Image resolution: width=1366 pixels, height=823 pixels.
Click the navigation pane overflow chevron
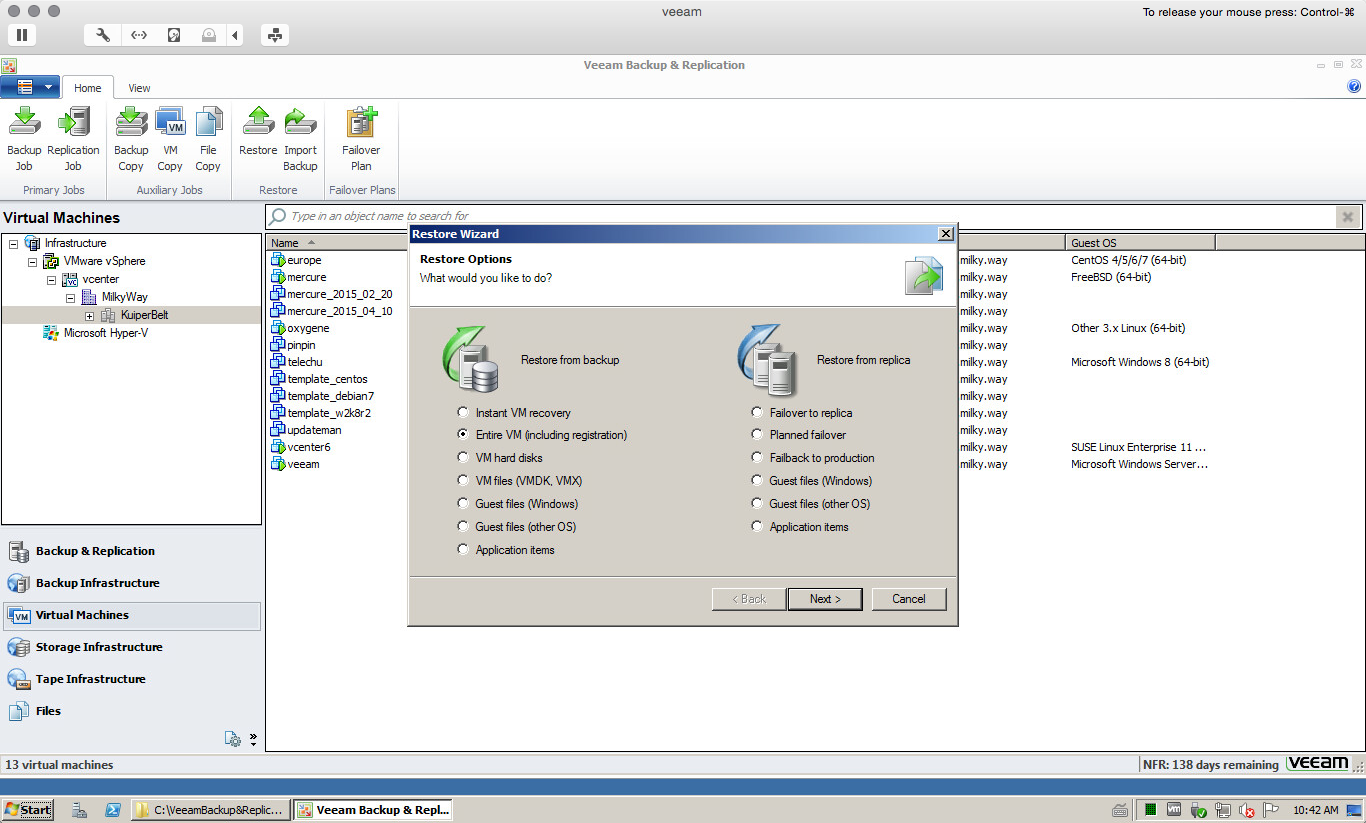click(x=253, y=739)
